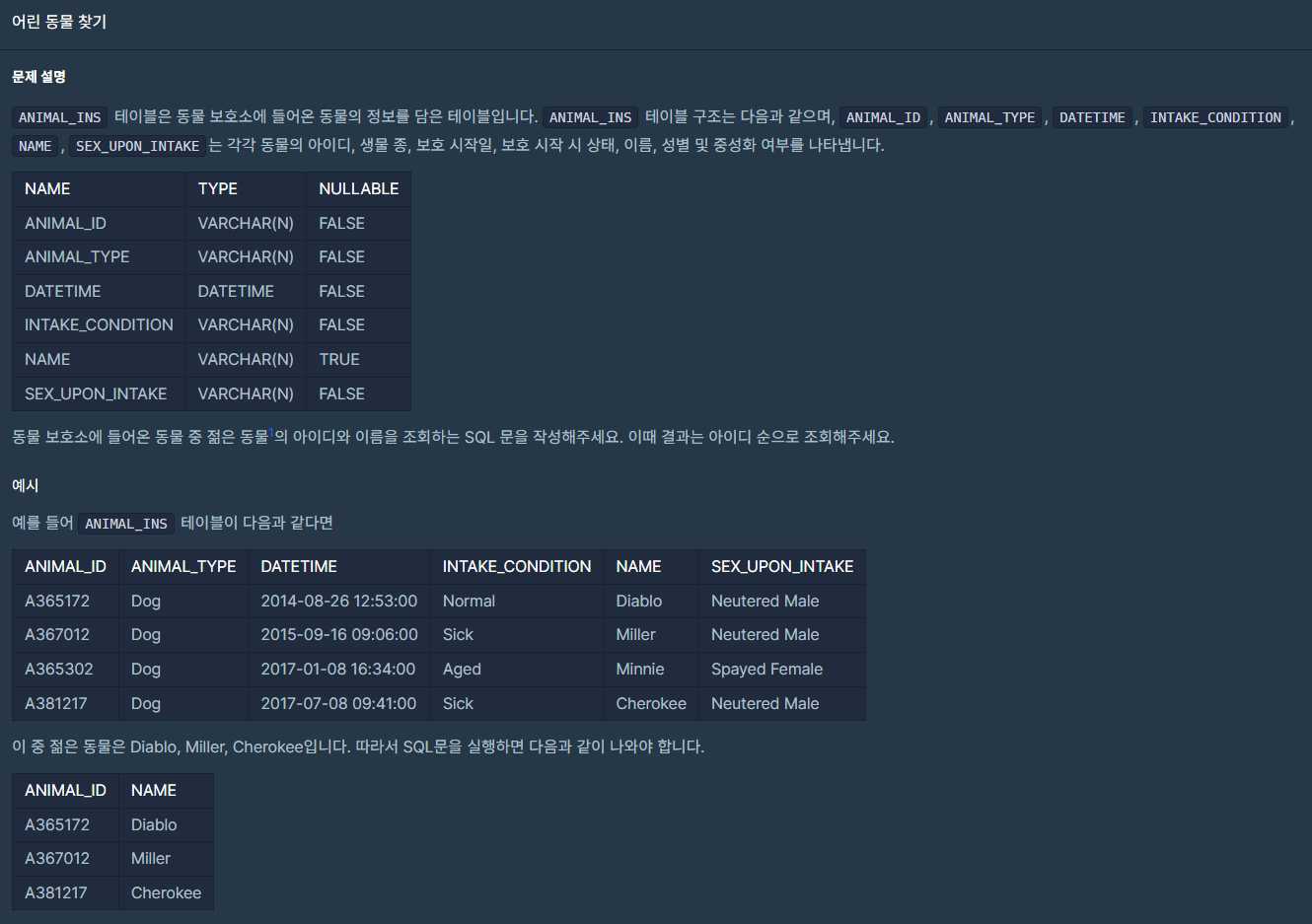The width and height of the screenshot is (1312, 924).
Task: Click the Minnie name cell
Action: coord(640,669)
